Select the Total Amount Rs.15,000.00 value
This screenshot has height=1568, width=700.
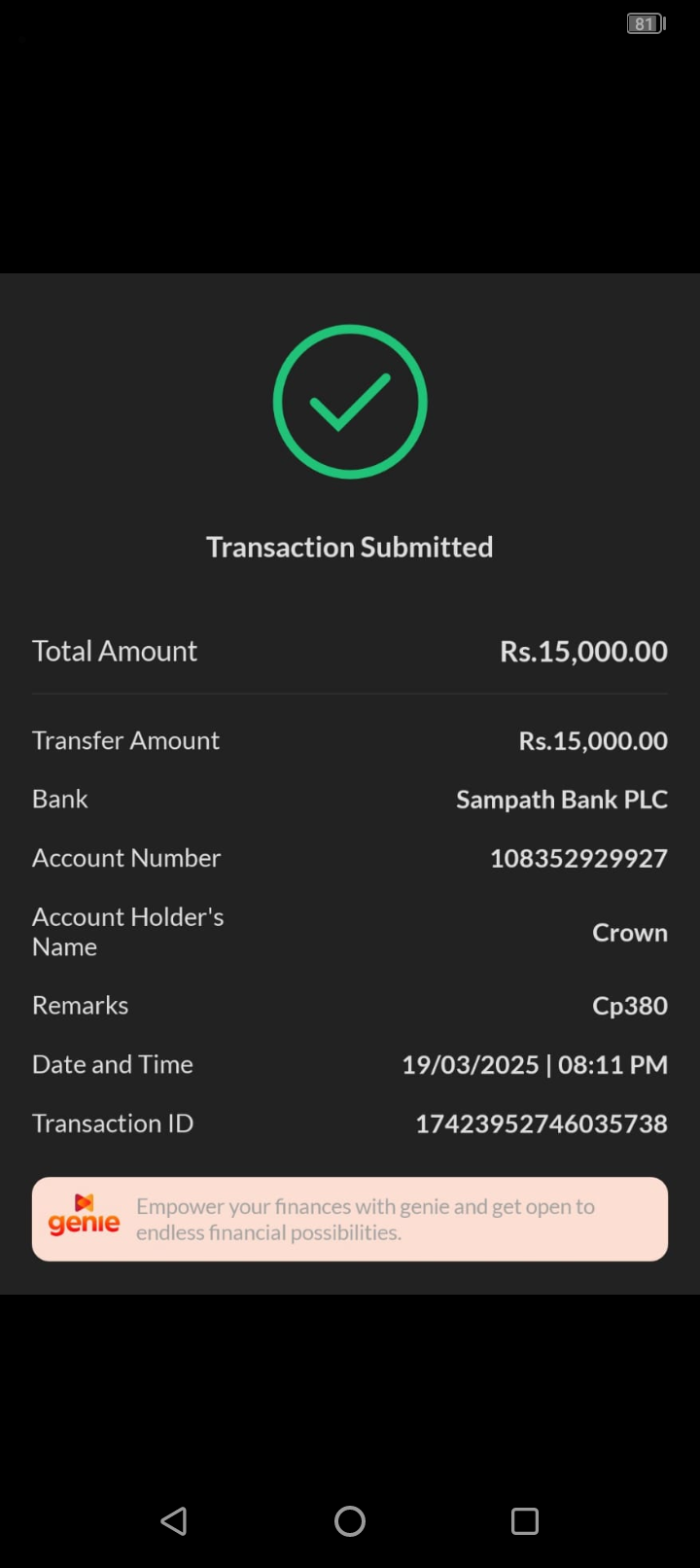(583, 652)
